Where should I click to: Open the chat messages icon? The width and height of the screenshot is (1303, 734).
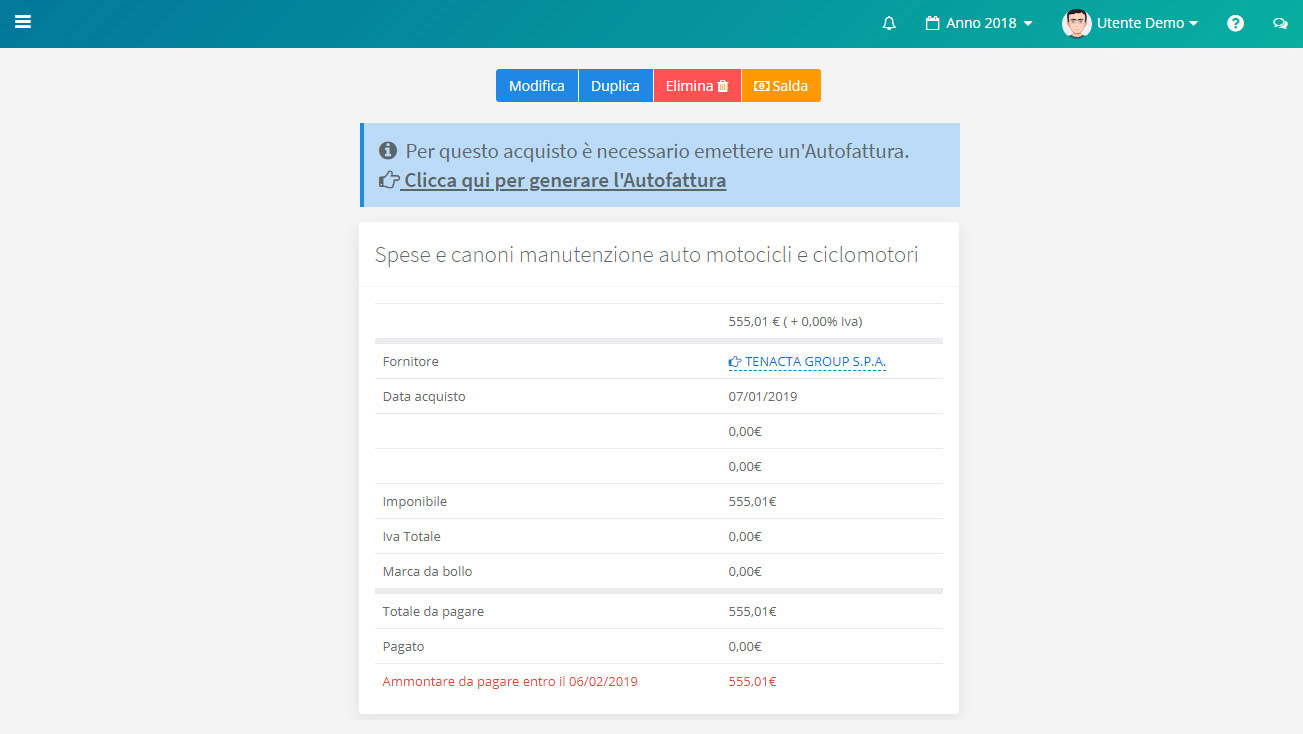point(1279,23)
